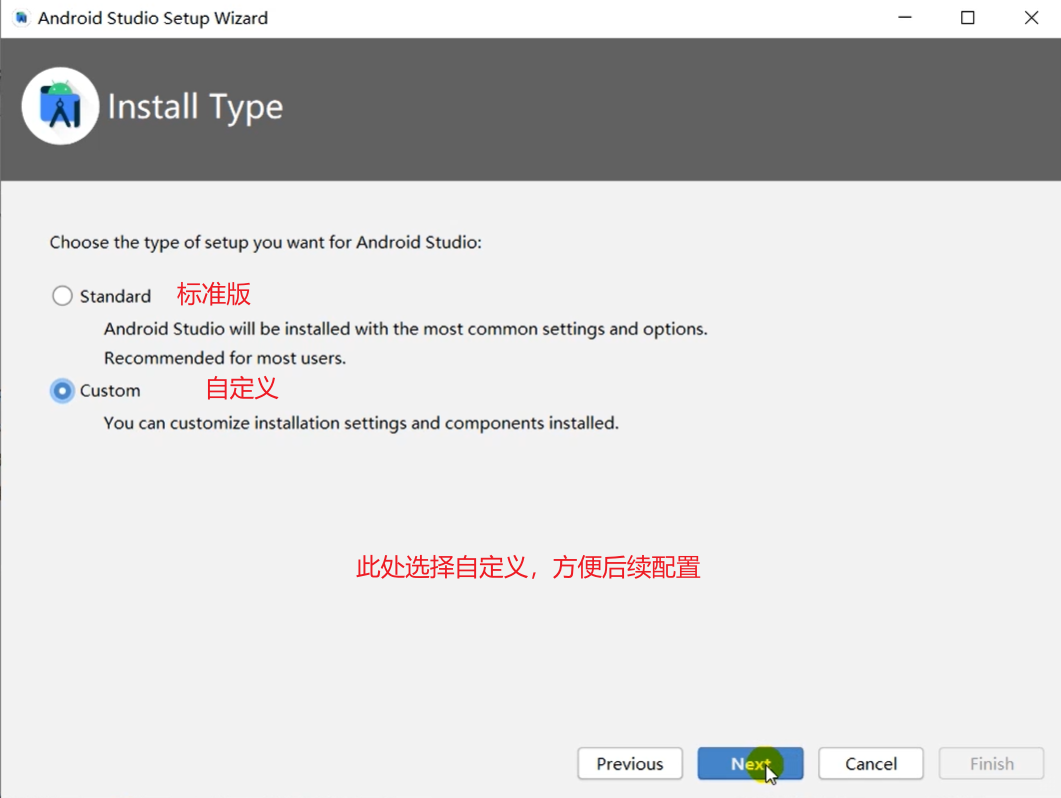Image resolution: width=1061 pixels, height=798 pixels.
Task: Click the 'Install Type' heading
Action: (x=195, y=108)
